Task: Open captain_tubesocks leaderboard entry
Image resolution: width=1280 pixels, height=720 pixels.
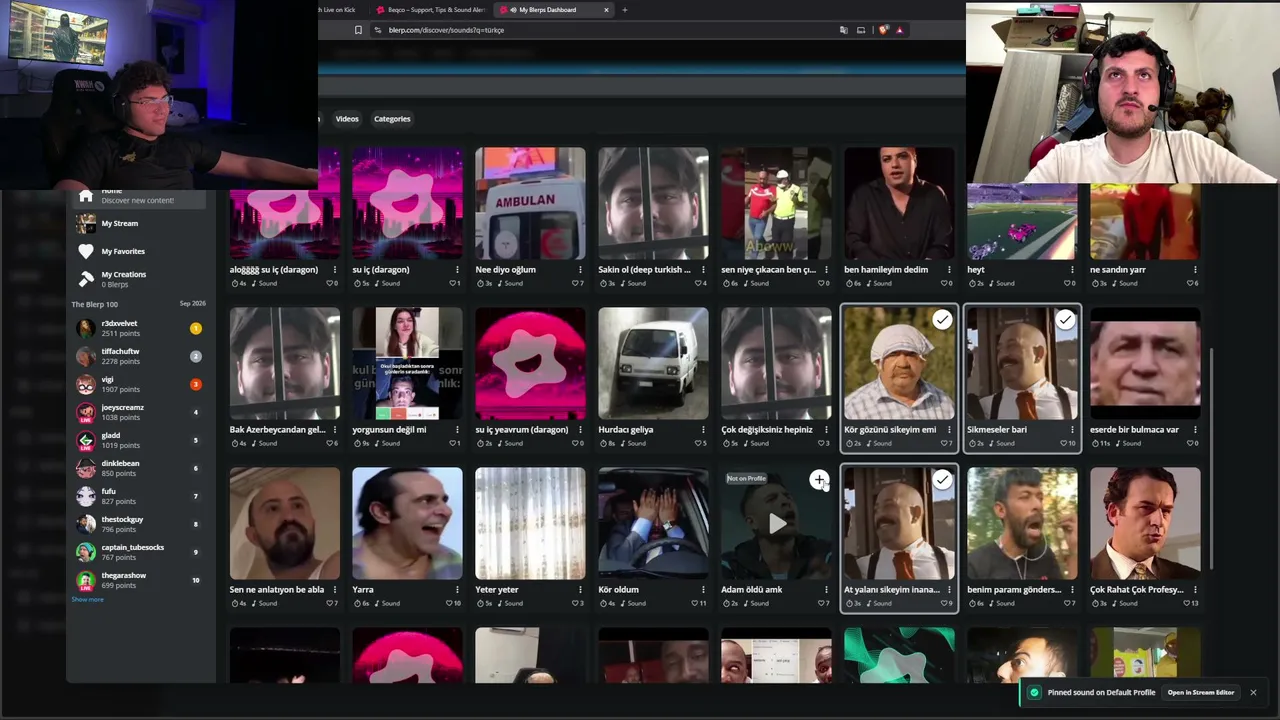Action: point(140,552)
